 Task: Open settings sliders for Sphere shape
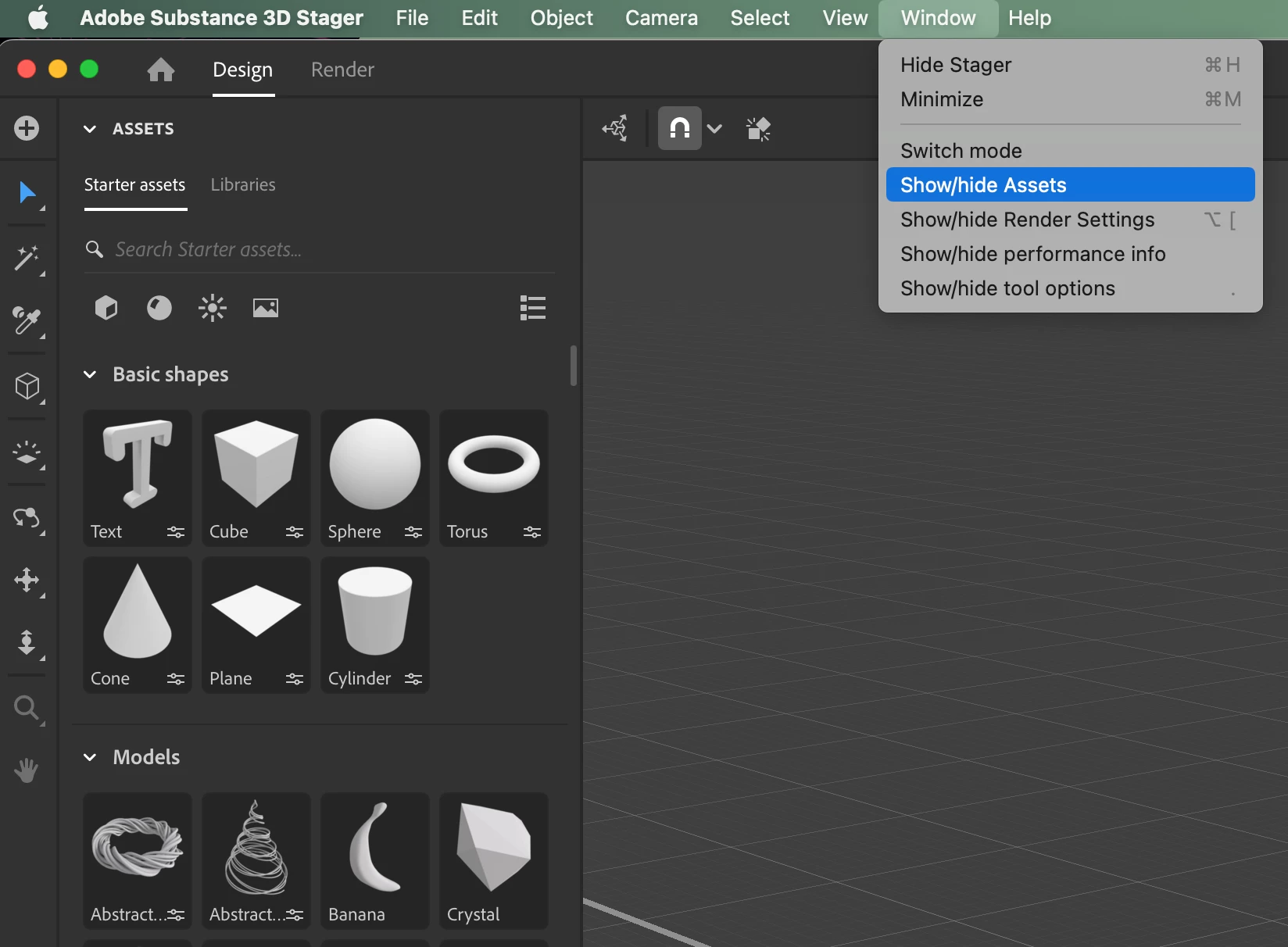point(413,532)
